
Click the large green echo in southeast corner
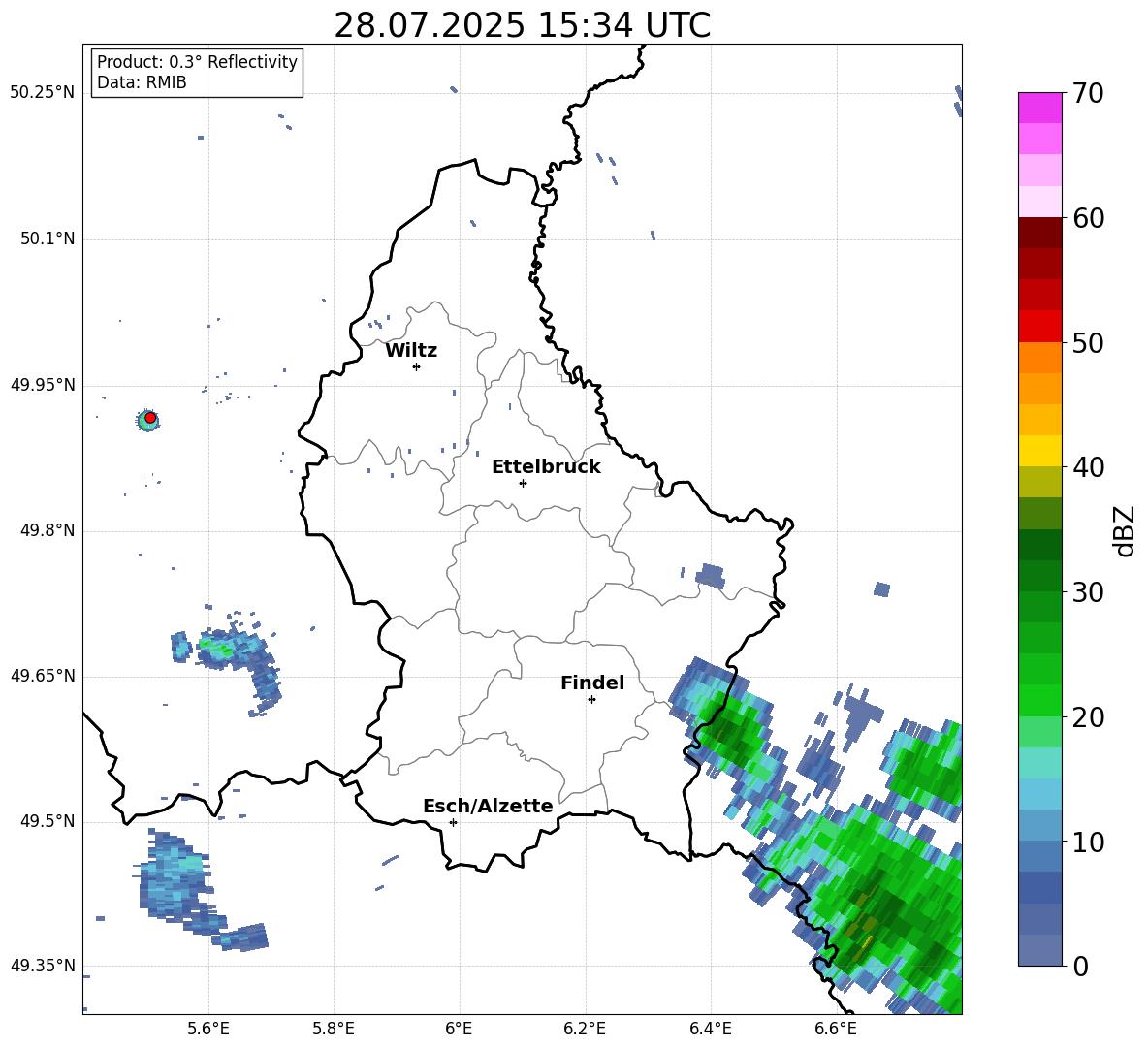click(878, 907)
